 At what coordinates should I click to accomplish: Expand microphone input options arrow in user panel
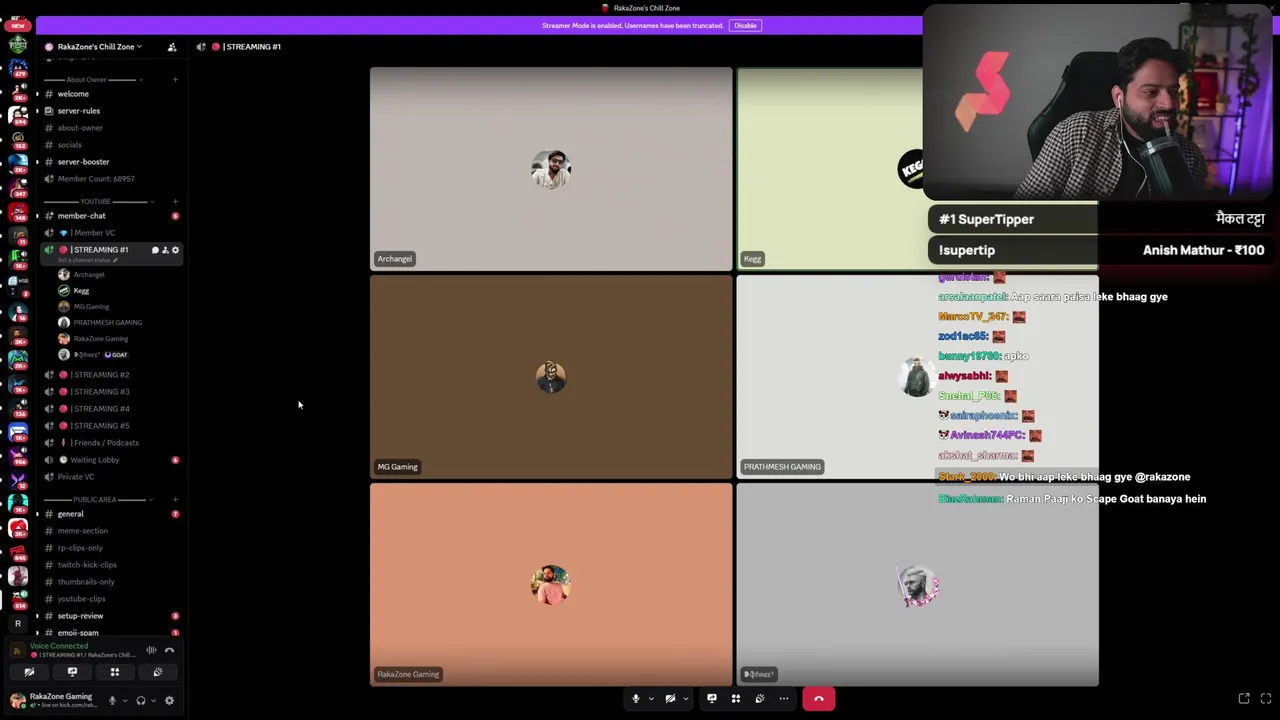point(124,701)
